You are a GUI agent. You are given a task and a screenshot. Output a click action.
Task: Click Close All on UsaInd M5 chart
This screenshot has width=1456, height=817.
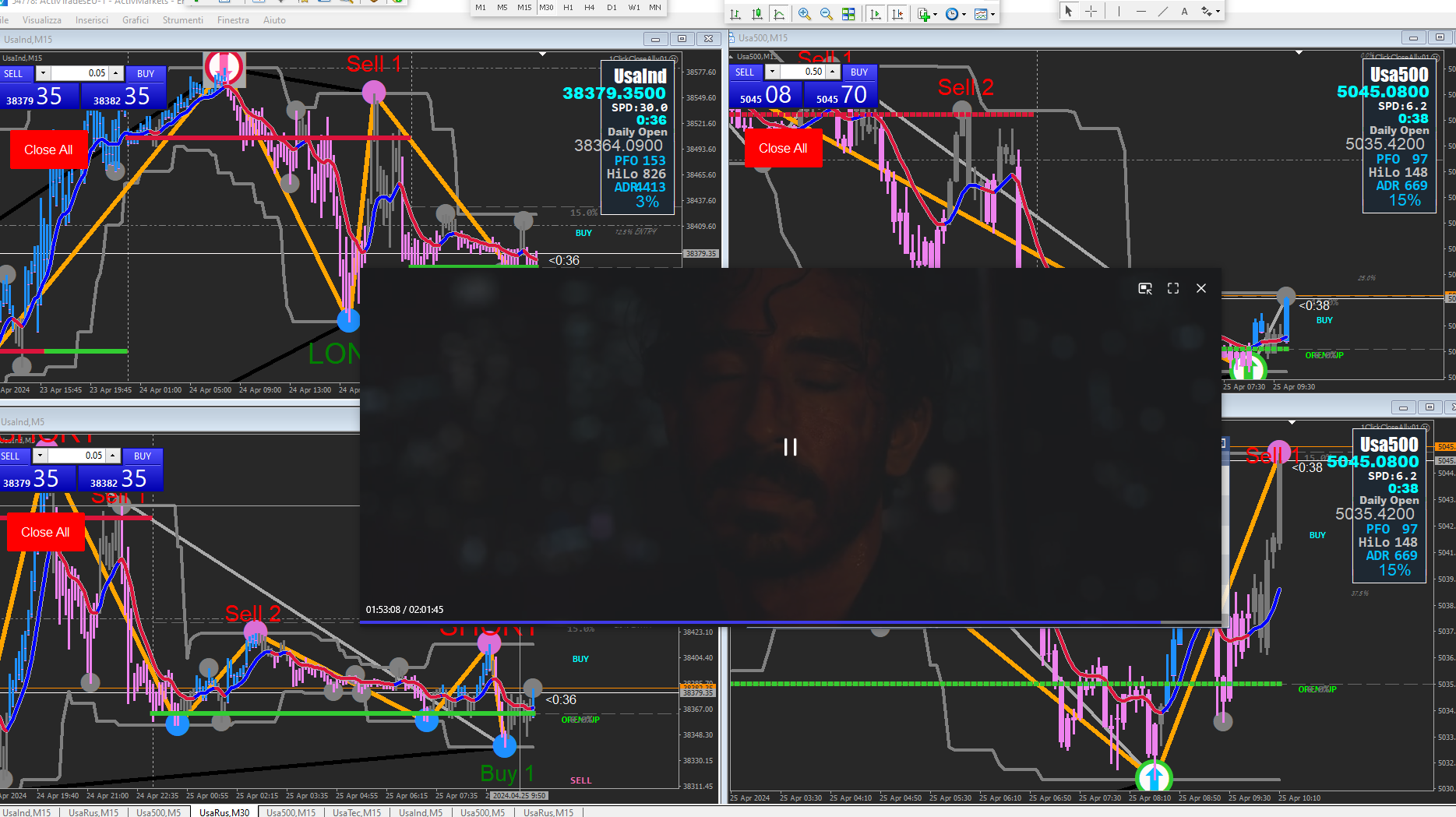45,532
